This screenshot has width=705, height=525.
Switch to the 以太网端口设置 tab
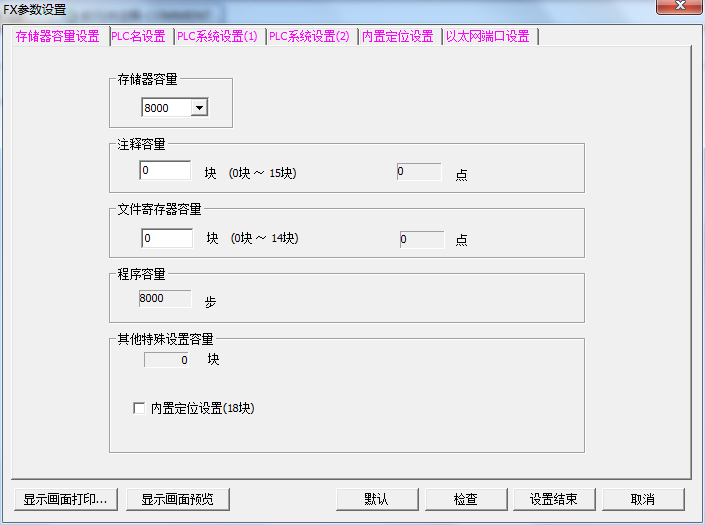coord(488,36)
